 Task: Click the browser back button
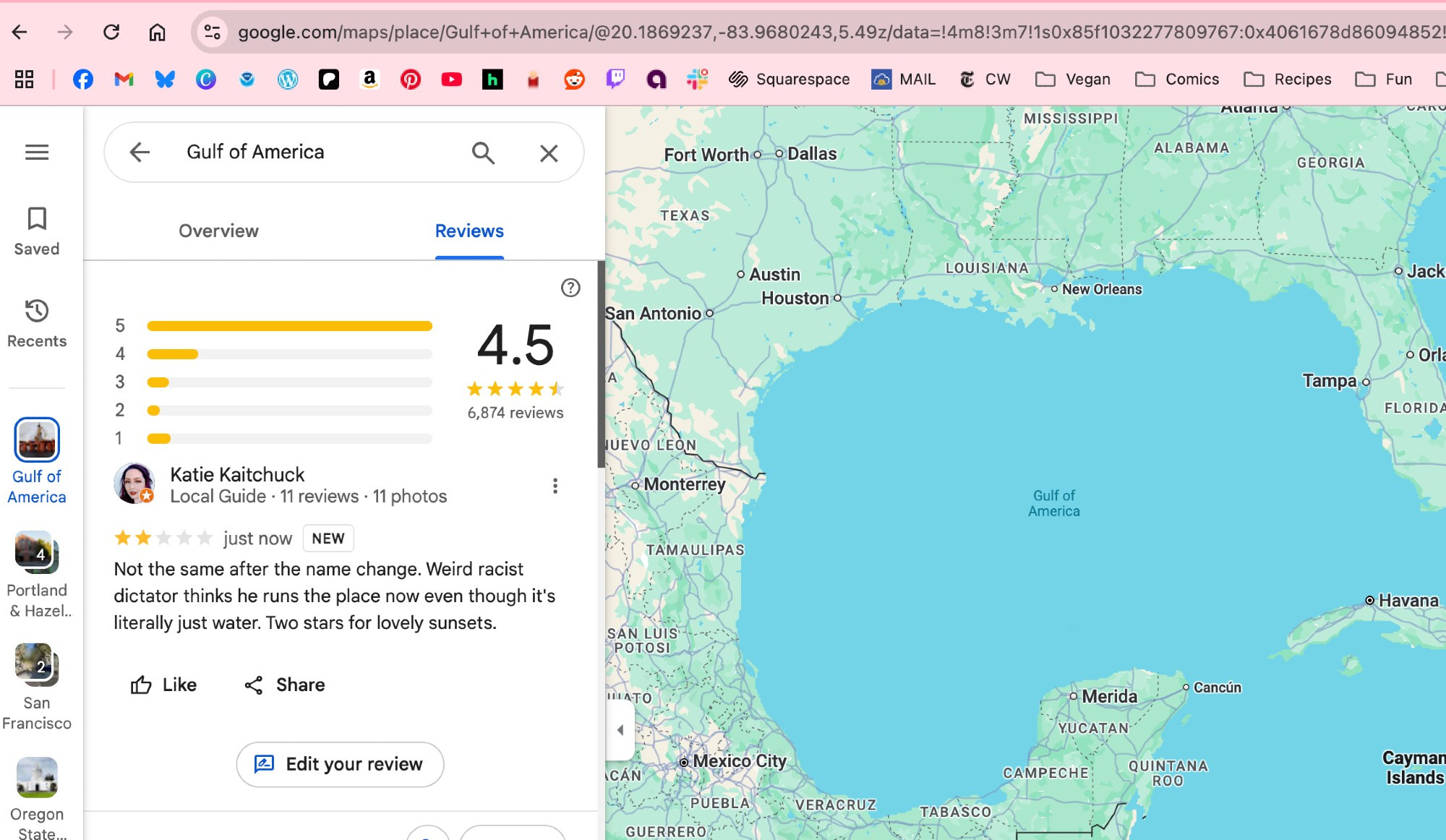pos(20,32)
